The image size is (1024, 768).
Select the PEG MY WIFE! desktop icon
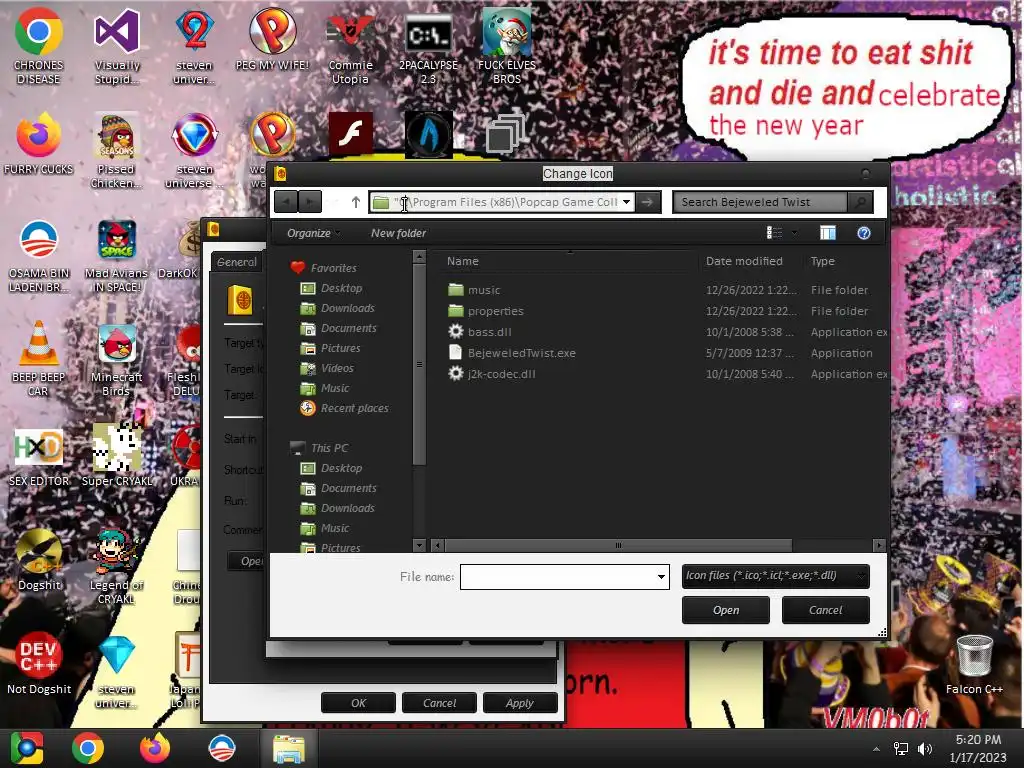pos(272,39)
